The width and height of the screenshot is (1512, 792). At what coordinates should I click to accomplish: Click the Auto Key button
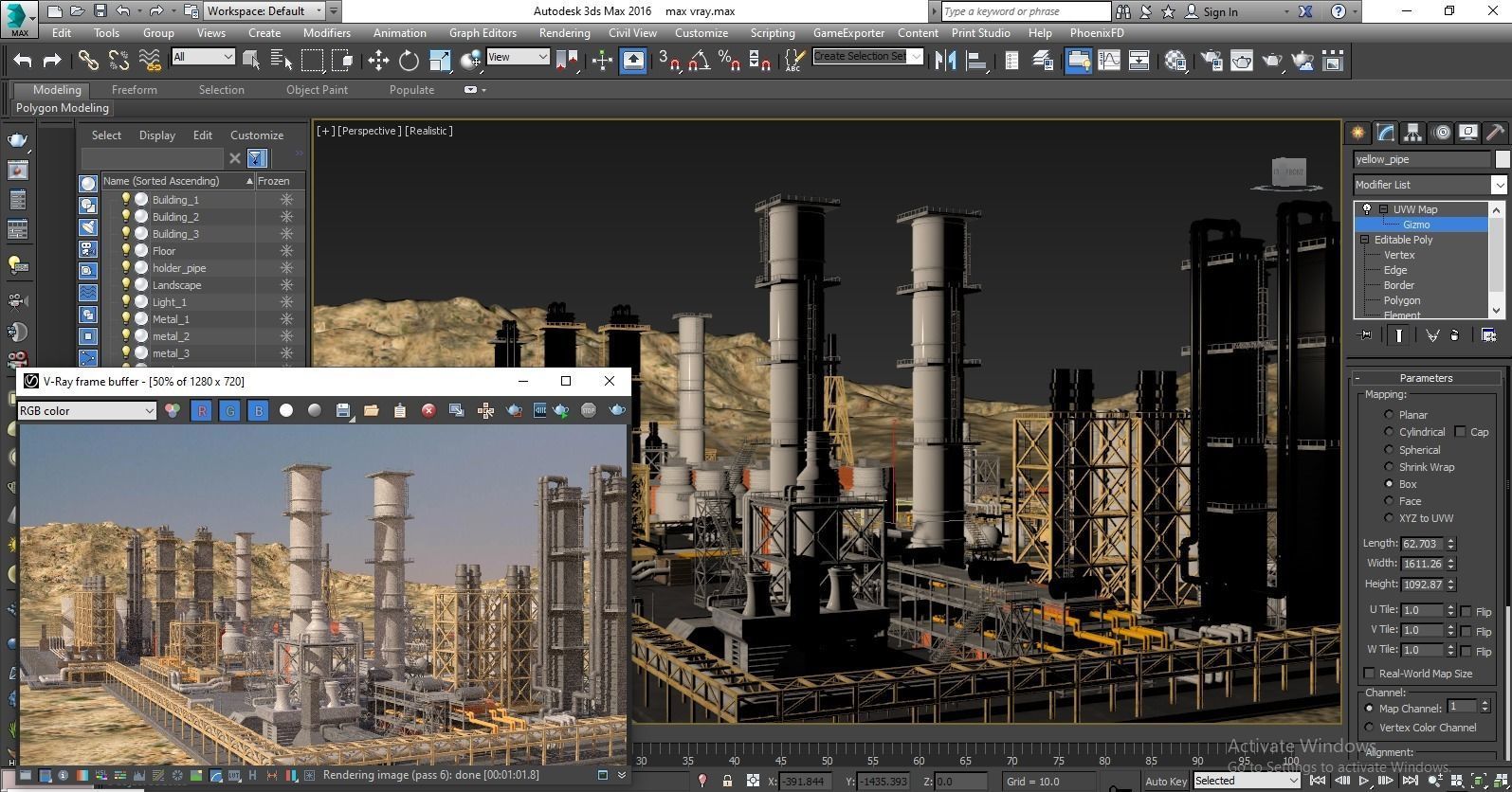tap(1165, 782)
